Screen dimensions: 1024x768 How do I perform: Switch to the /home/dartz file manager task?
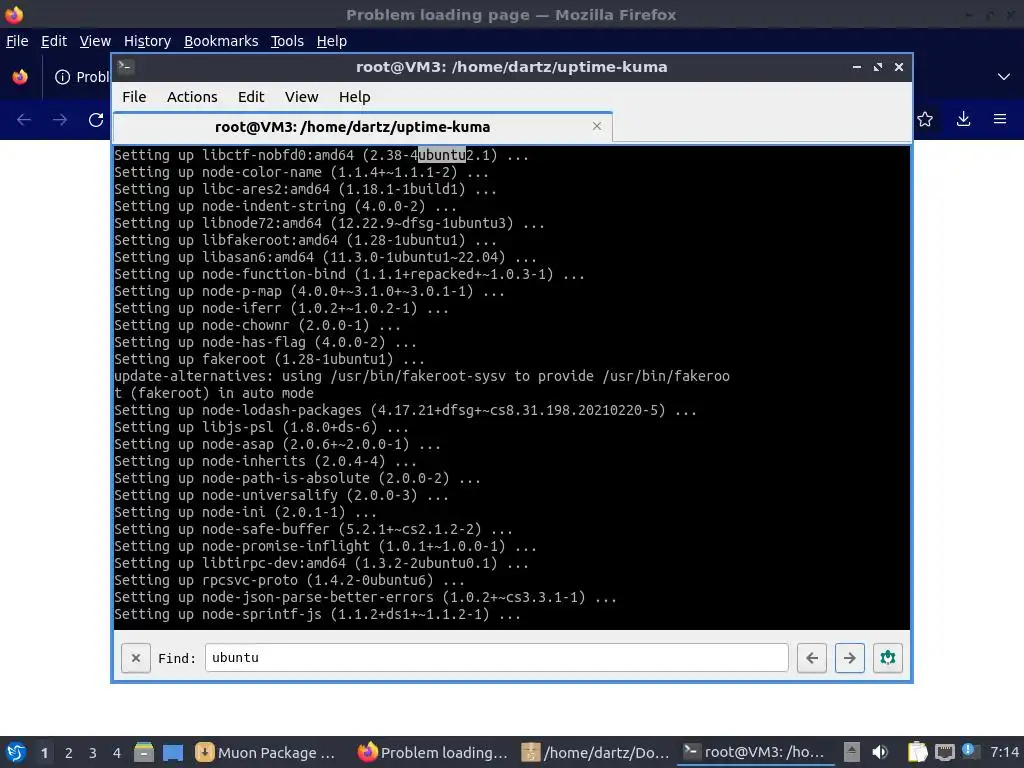click(x=596, y=752)
